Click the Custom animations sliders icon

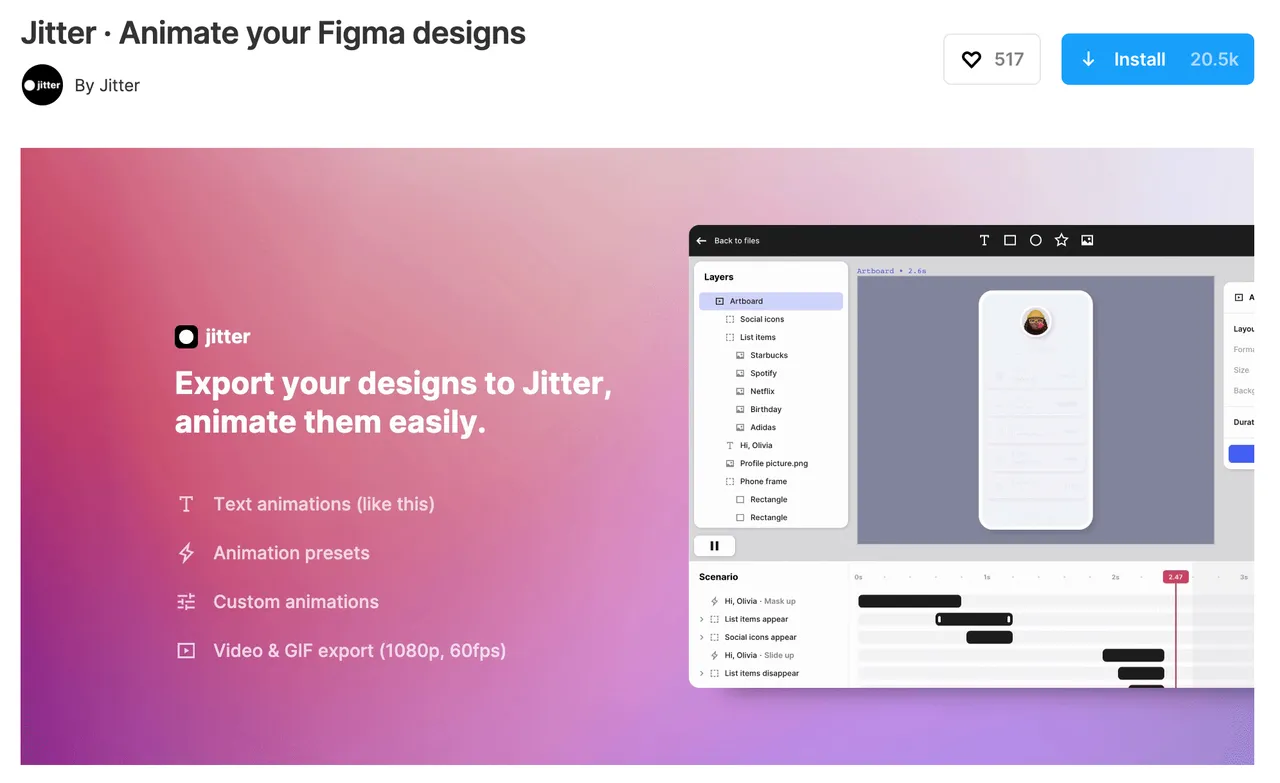click(x=186, y=602)
